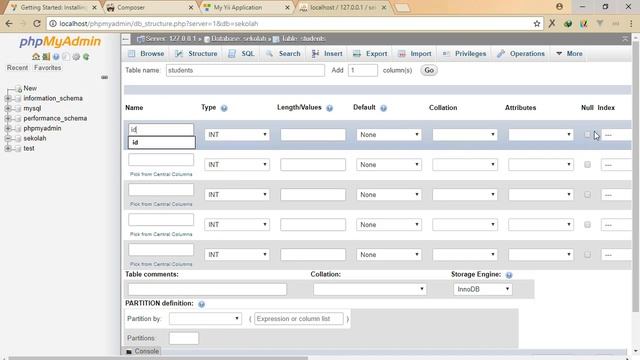Collapse all navigation tree link icon
The image size is (640, 360).
coord(104,77)
